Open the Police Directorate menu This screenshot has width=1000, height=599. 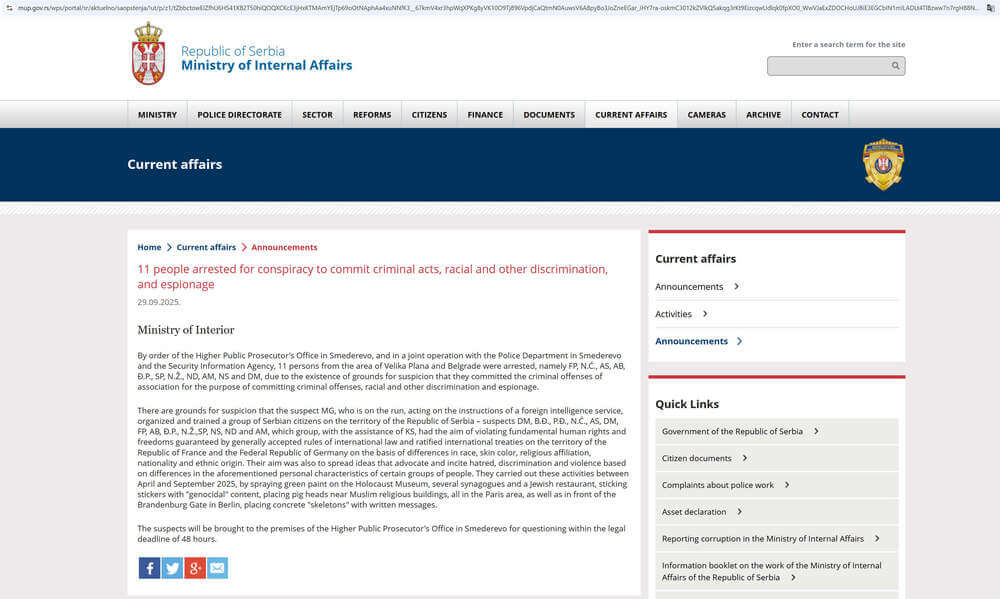(239, 115)
